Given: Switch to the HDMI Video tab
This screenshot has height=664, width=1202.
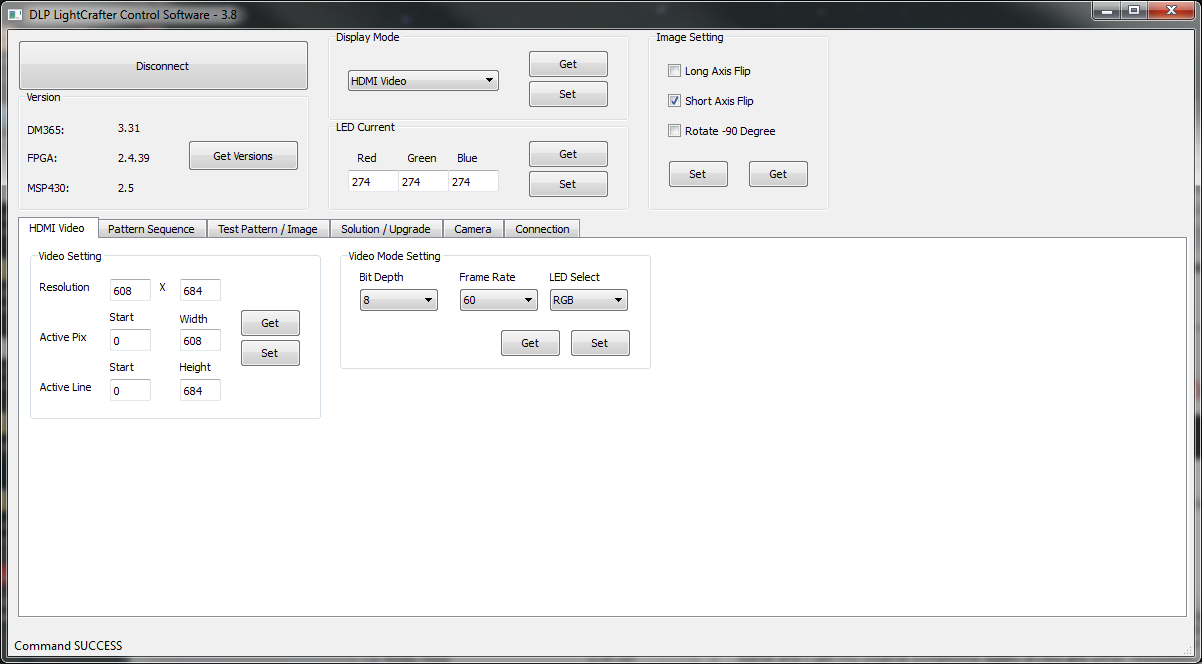Looking at the screenshot, I should (x=57, y=228).
